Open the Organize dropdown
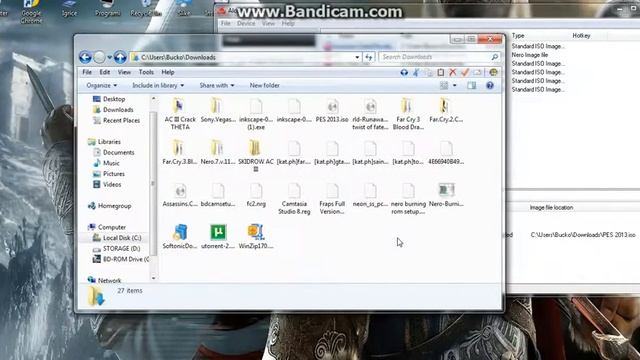640x360 pixels. point(102,85)
